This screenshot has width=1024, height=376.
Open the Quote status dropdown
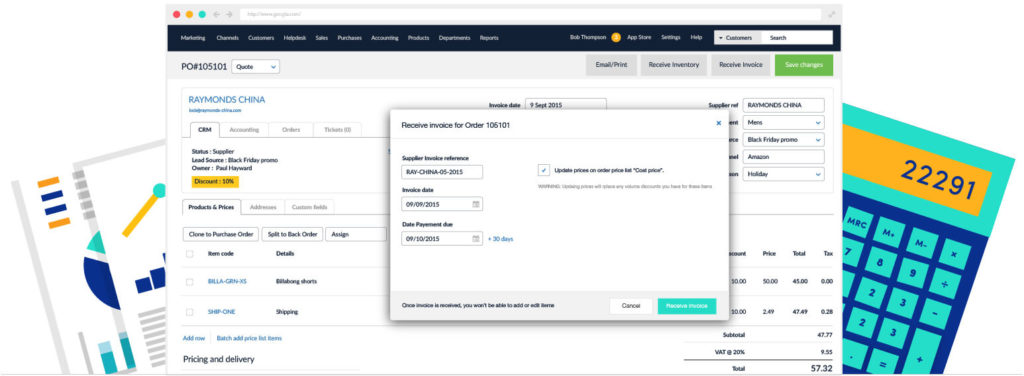tap(255, 67)
